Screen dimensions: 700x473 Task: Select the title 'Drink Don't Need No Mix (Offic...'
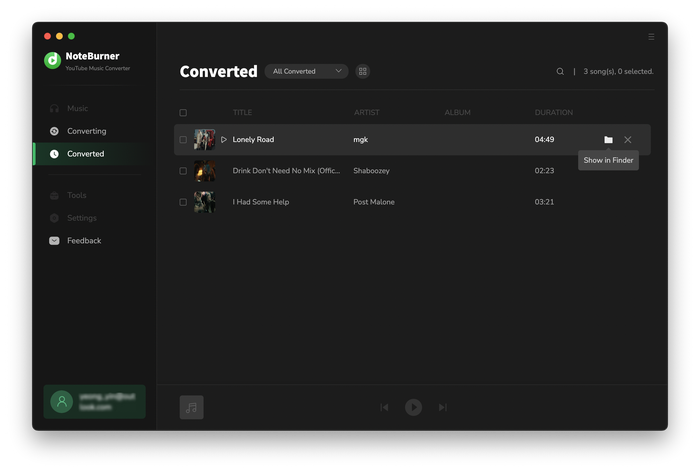[x=286, y=171]
